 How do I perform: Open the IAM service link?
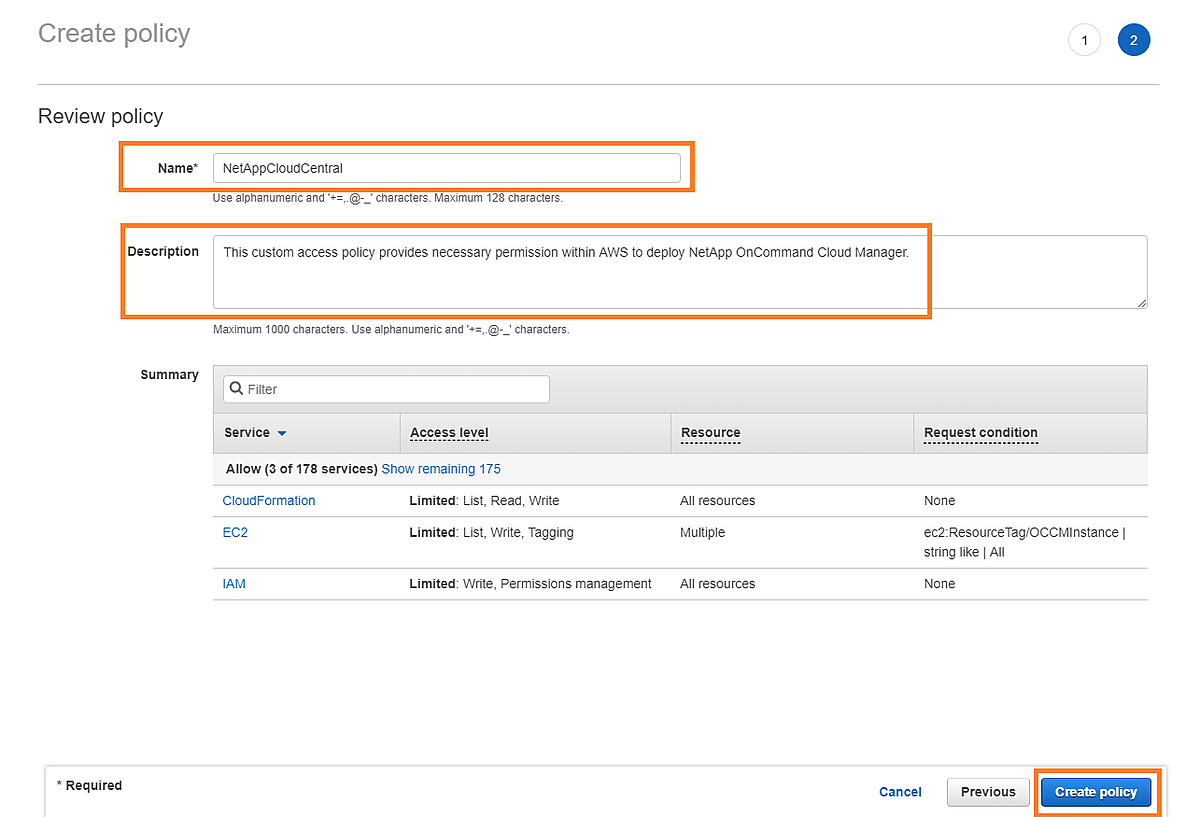234,584
